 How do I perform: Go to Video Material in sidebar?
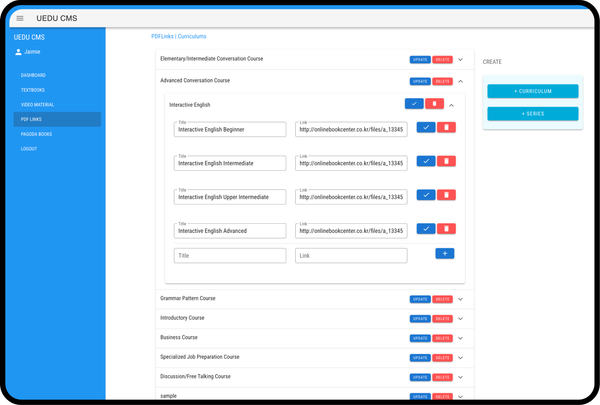(37, 104)
